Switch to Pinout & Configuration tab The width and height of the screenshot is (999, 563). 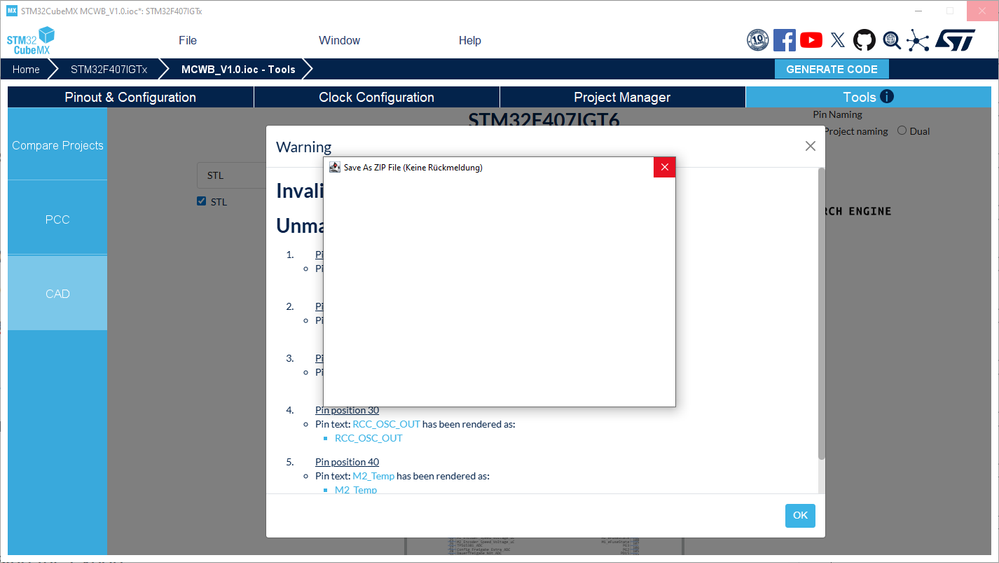pyautogui.click(x=130, y=97)
